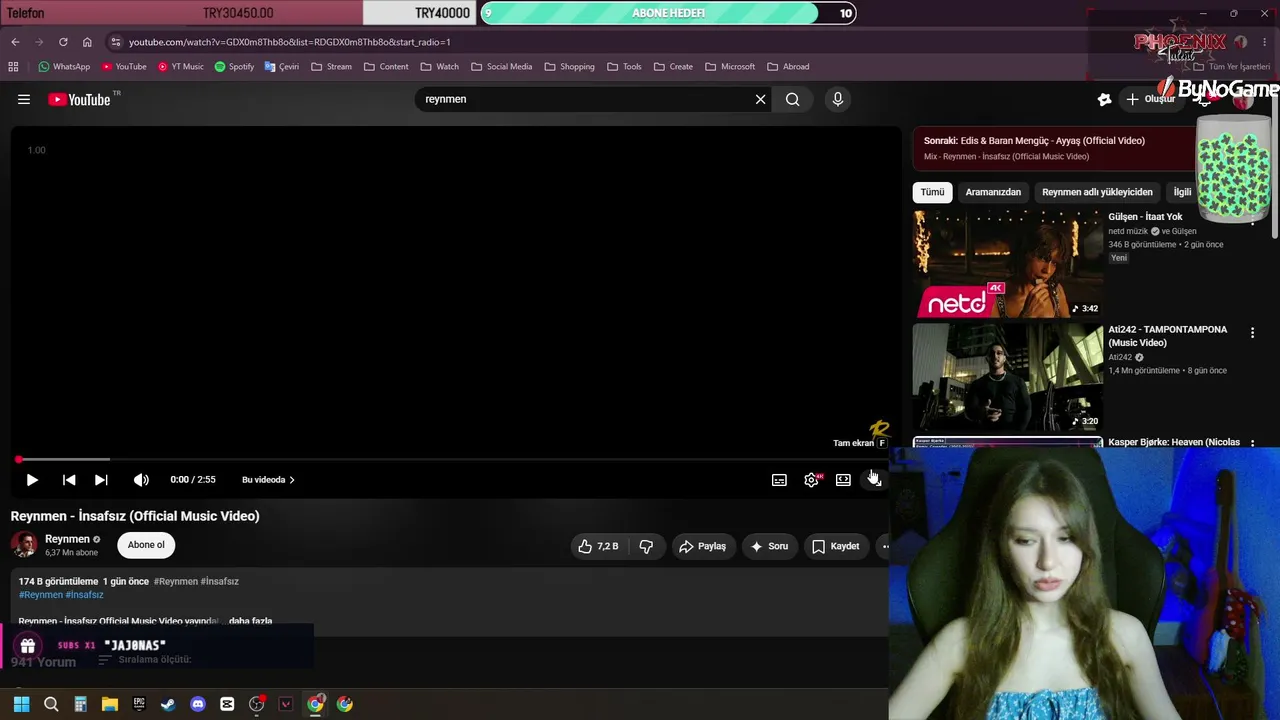Launch Epic Games from the taskbar
The image size is (1280, 720).
[x=139, y=704]
